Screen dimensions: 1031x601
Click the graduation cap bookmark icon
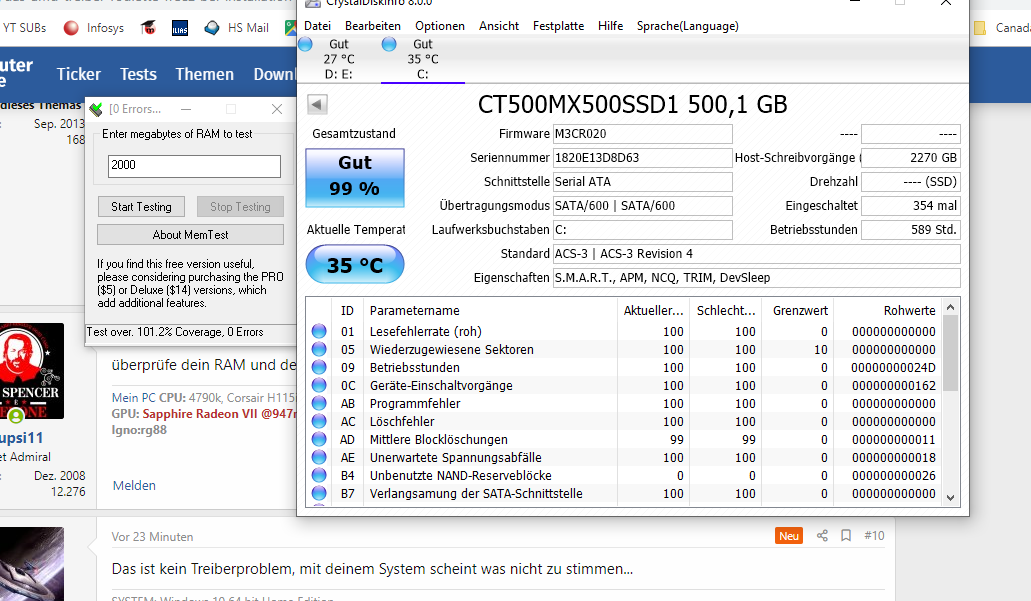point(148,28)
